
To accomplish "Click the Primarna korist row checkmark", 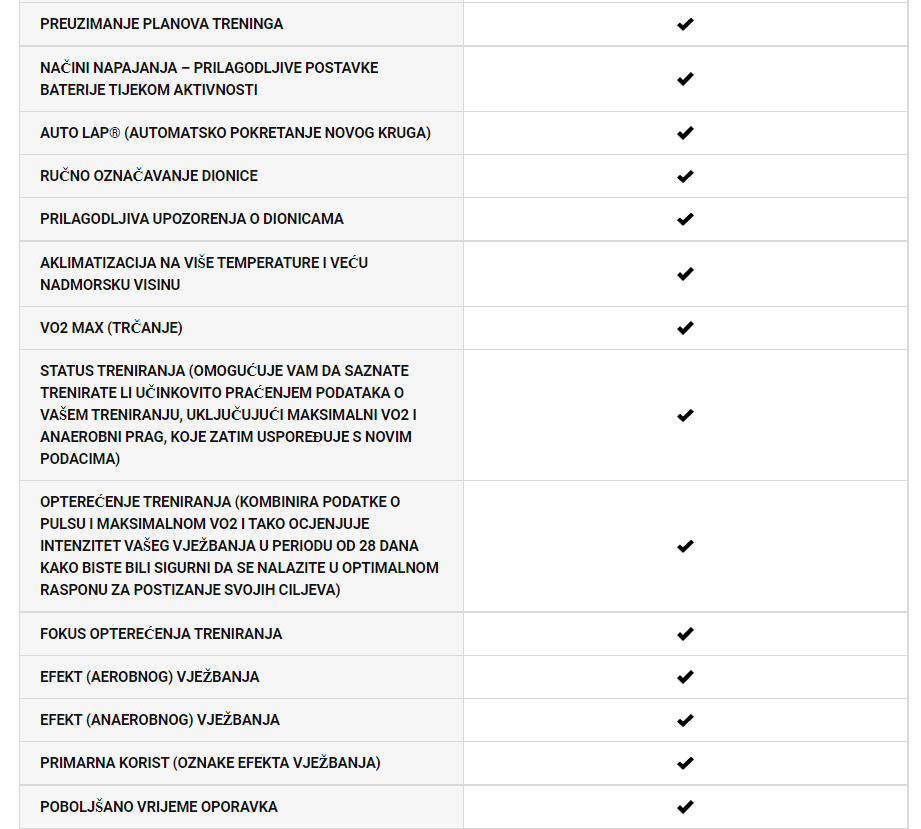I will [x=685, y=763].
